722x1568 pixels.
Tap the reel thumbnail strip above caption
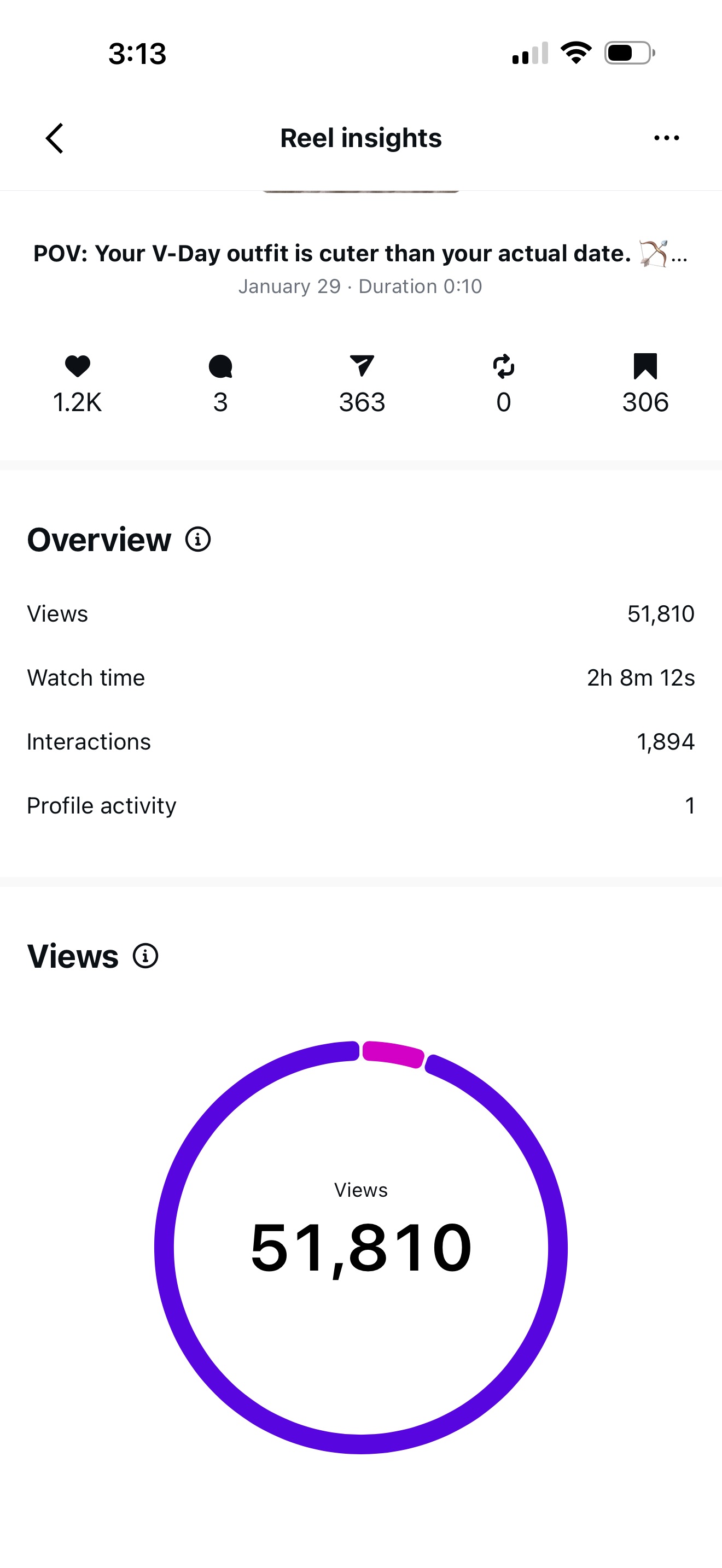pos(361,191)
